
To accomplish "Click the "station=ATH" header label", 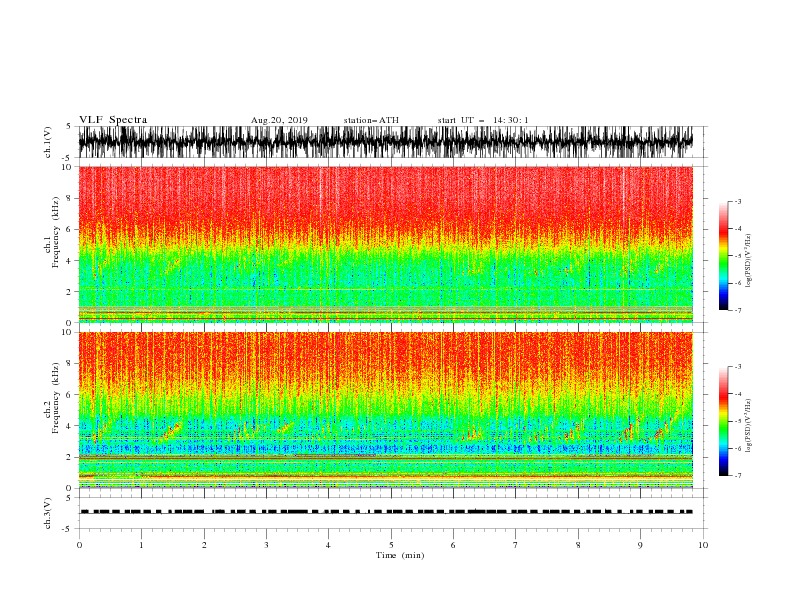I will 371,120.
